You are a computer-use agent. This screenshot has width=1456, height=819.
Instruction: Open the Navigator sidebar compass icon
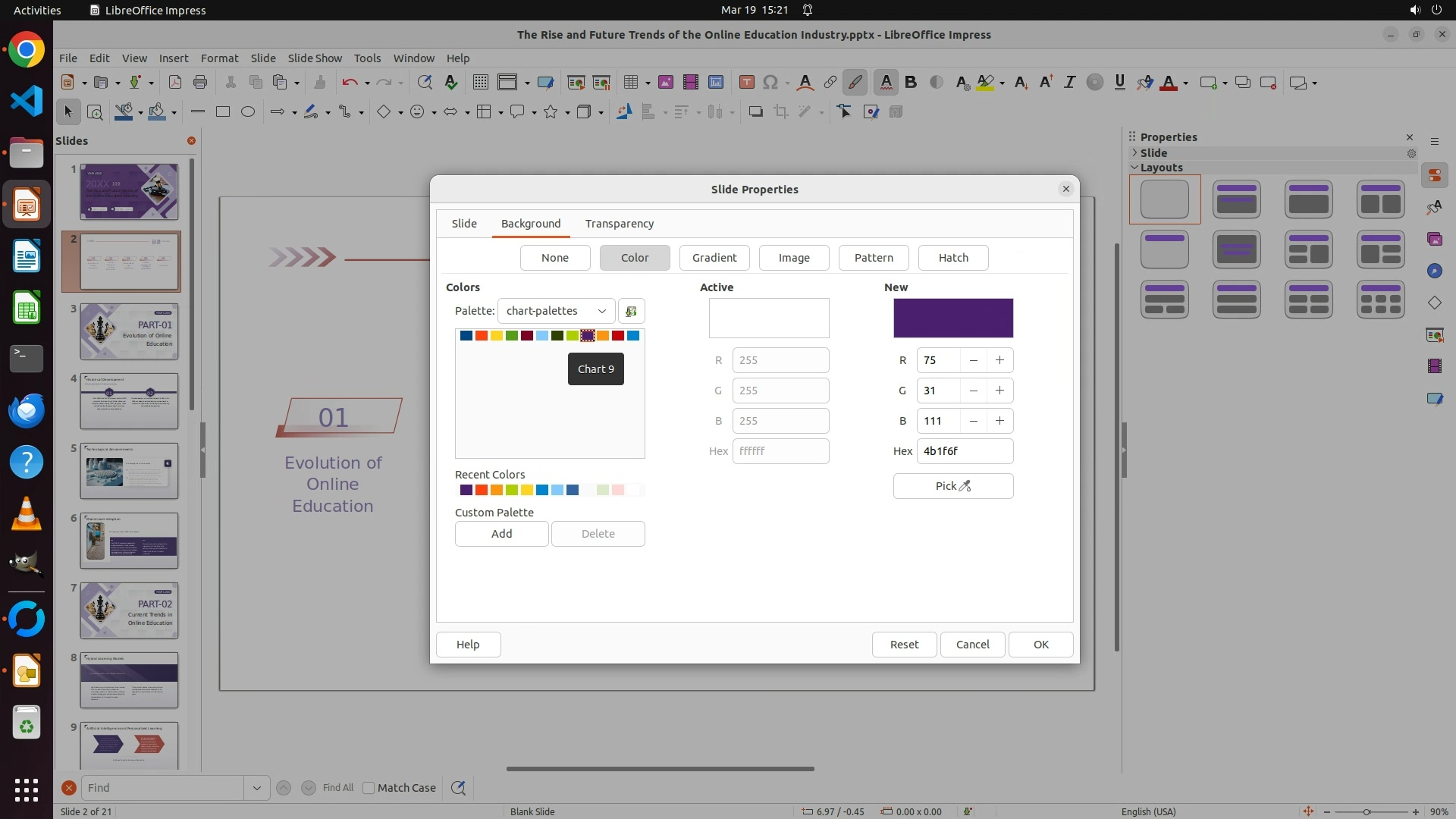[x=1434, y=271]
